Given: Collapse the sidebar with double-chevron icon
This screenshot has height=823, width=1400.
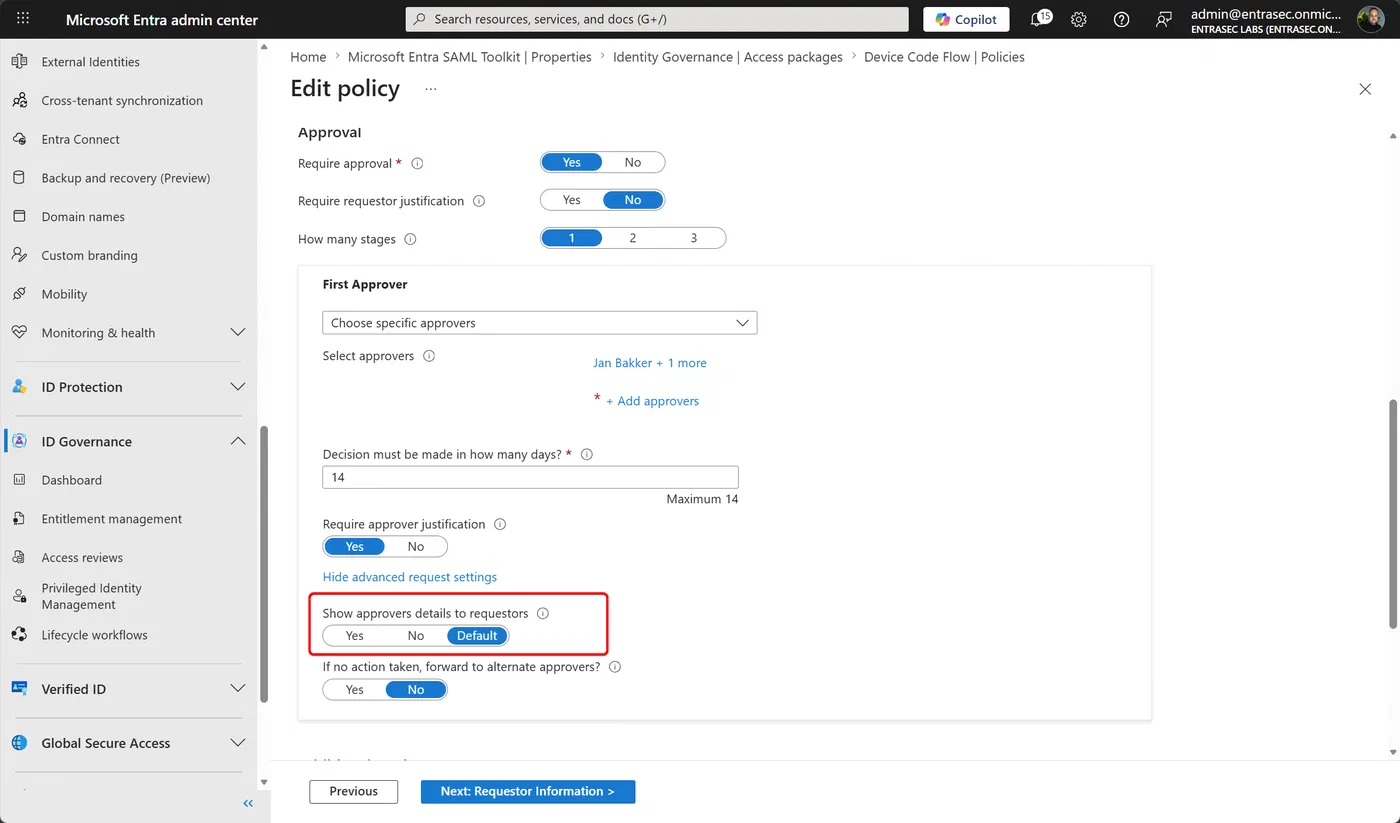Looking at the screenshot, I should pos(248,803).
